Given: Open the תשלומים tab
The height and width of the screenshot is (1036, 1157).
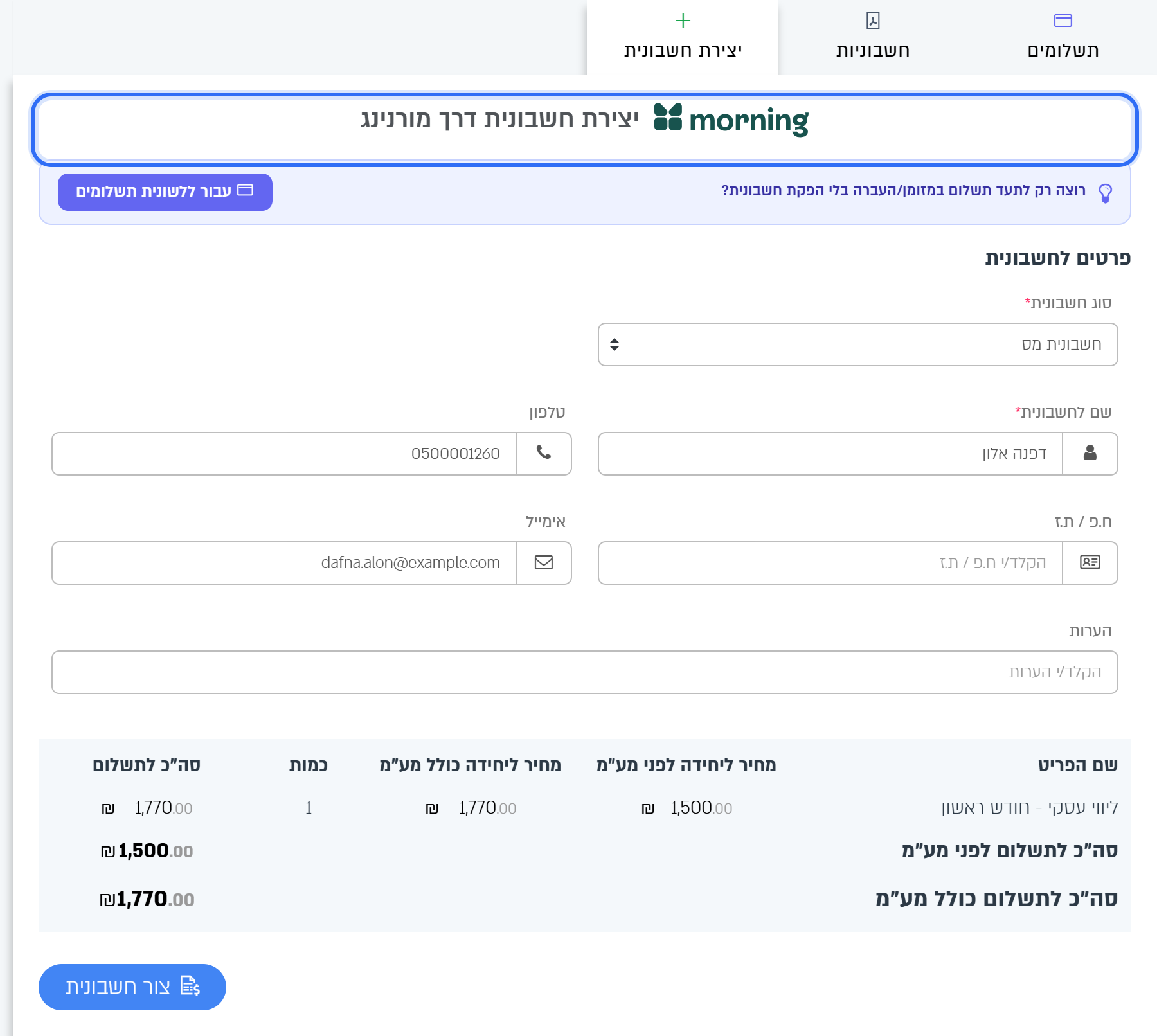Looking at the screenshot, I should [1063, 37].
